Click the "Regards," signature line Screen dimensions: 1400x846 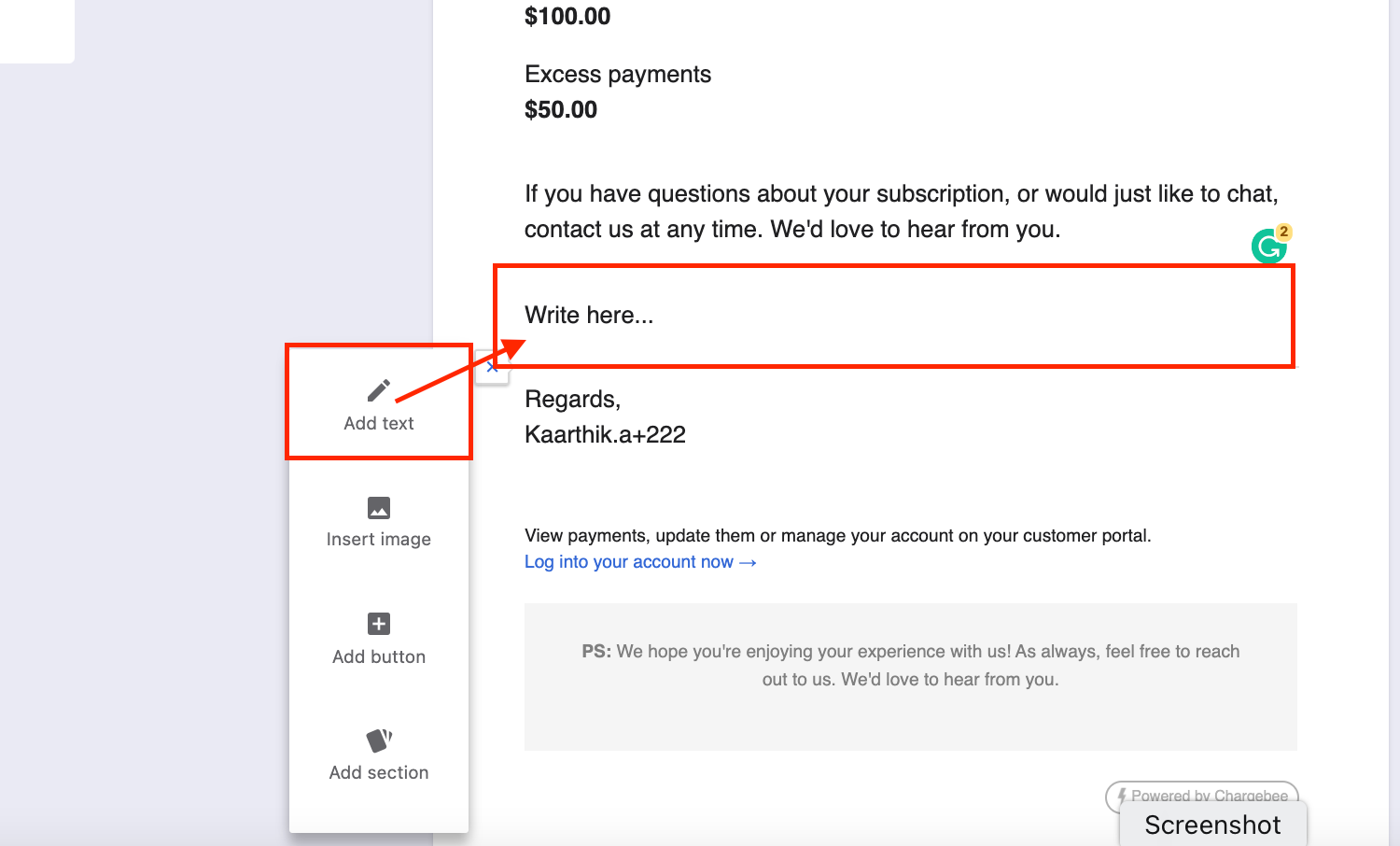click(x=572, y=400)
